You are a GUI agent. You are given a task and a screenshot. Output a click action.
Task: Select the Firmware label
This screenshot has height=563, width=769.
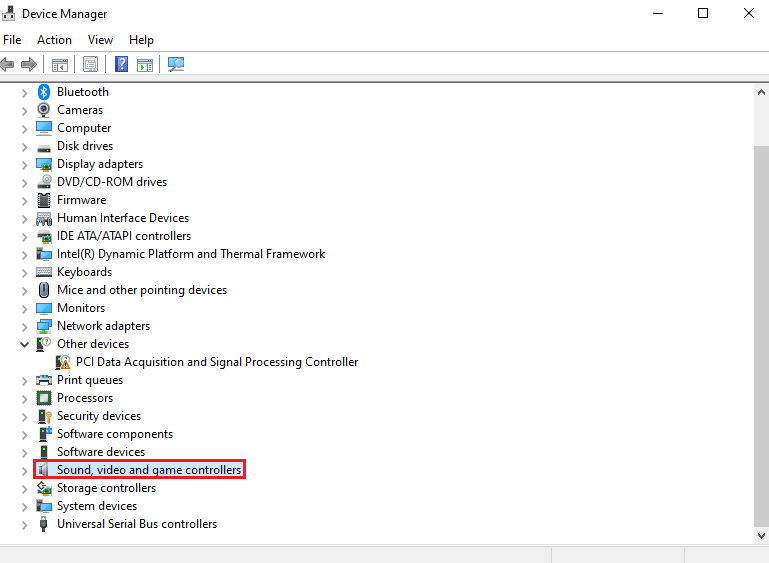(x=81, y=200)
